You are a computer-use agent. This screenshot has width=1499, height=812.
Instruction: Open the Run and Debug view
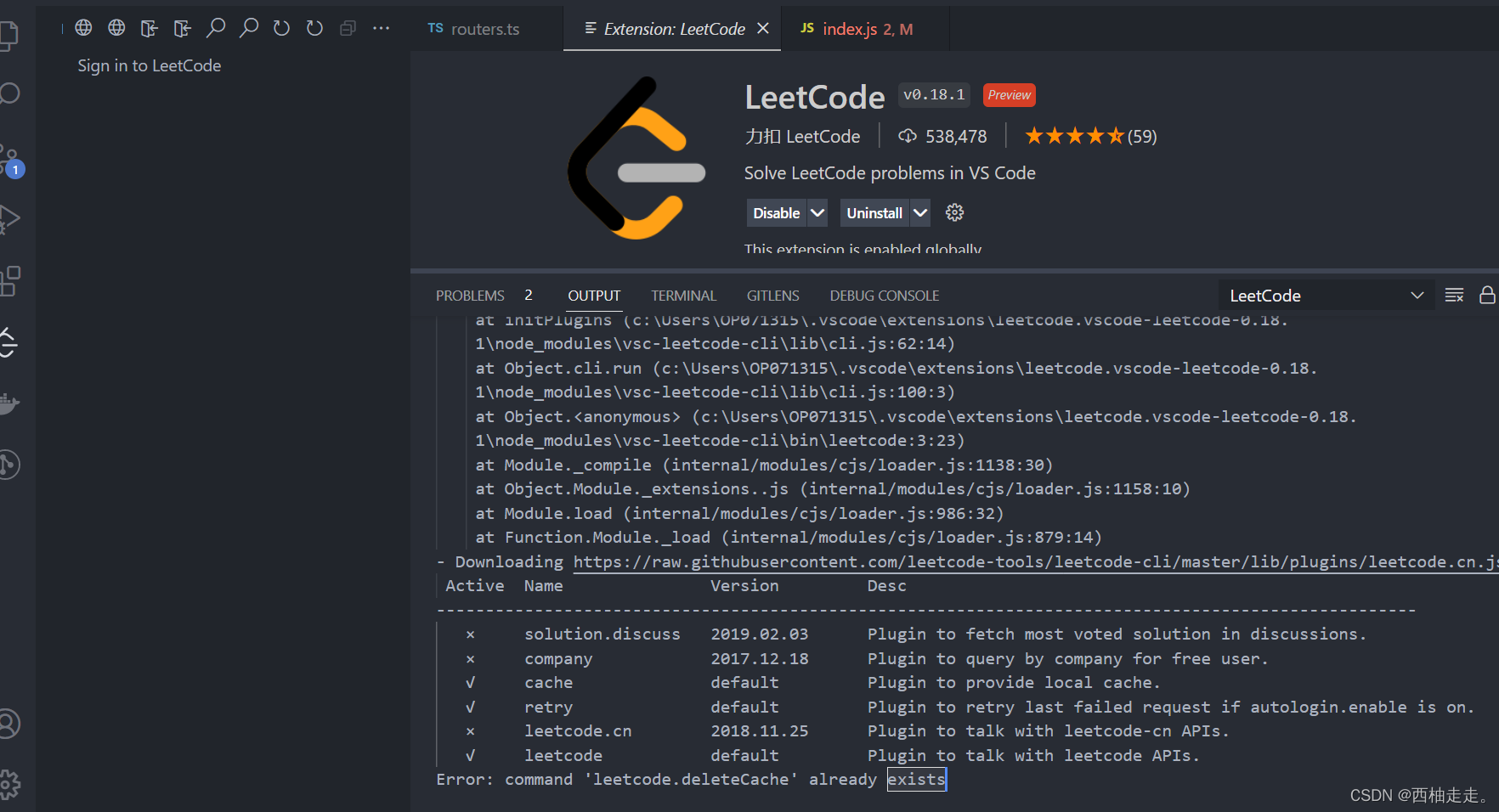point(8,219)
